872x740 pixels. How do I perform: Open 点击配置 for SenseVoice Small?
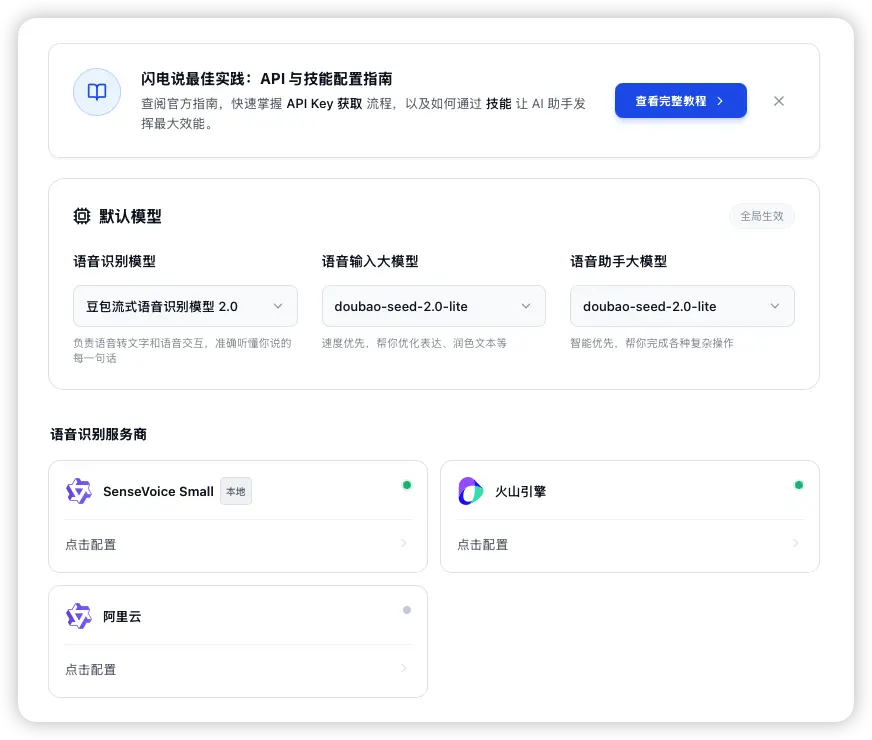[238, 544]
